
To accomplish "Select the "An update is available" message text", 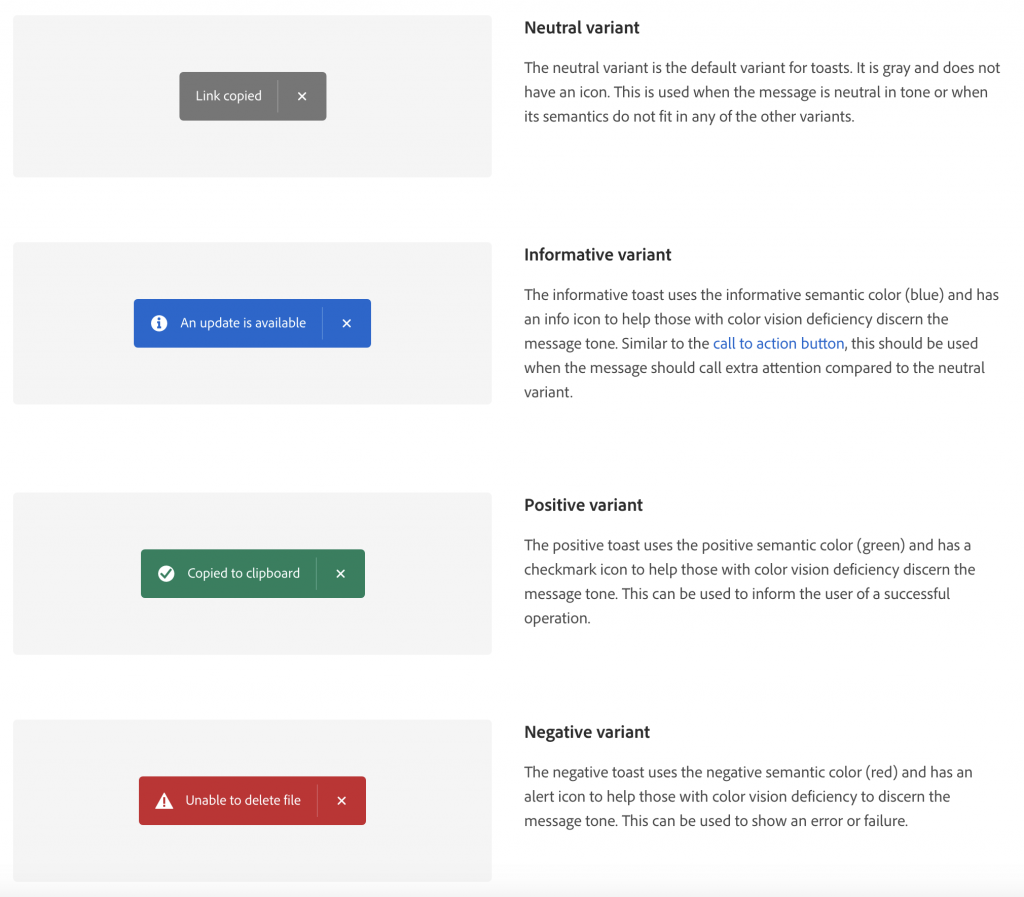I will click(243, 323).
